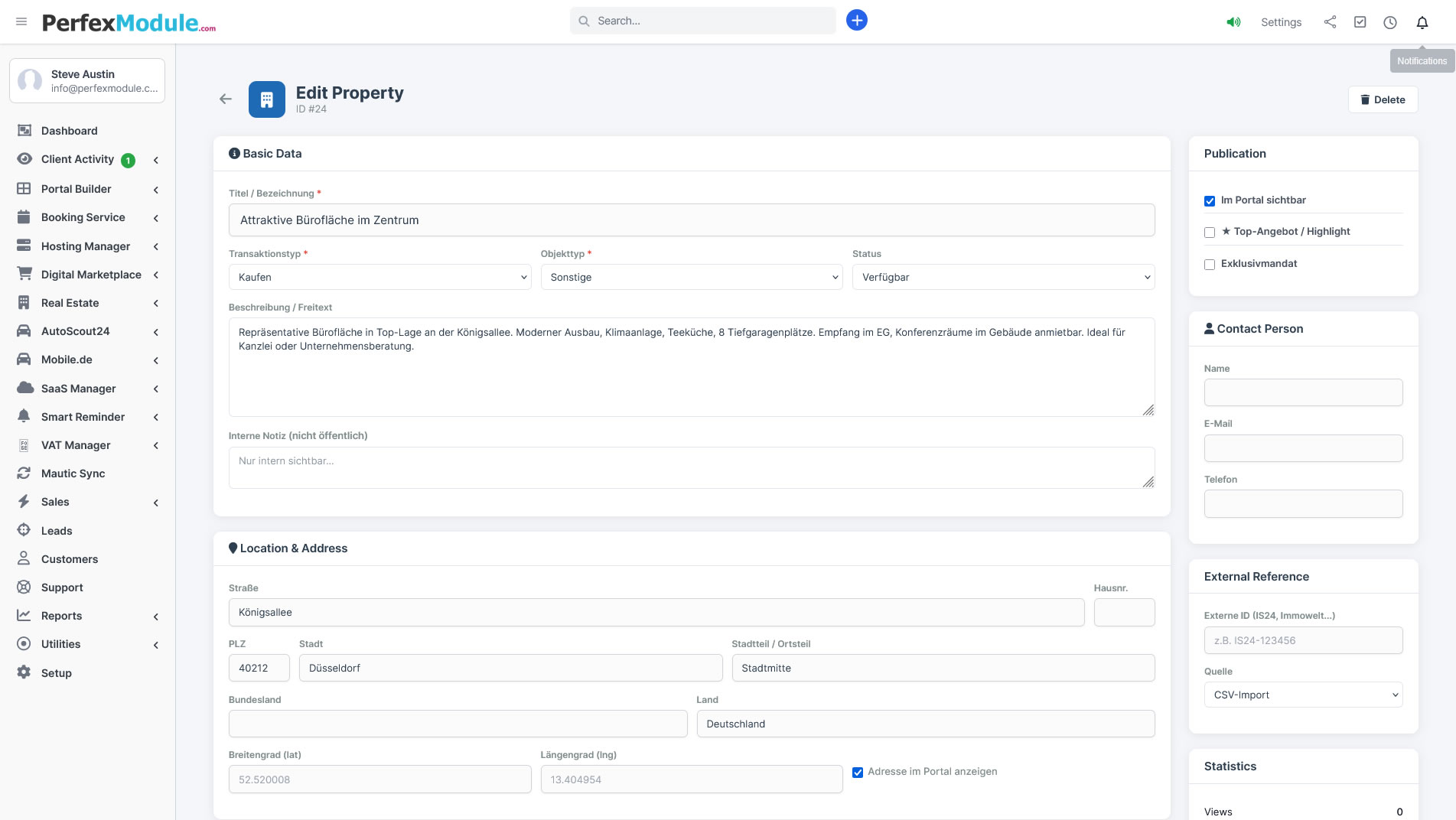Expand the Quelle dropdown showing CSV-Import
1456x820 pixels.
pyautogui.click(x=1303, y=695)
